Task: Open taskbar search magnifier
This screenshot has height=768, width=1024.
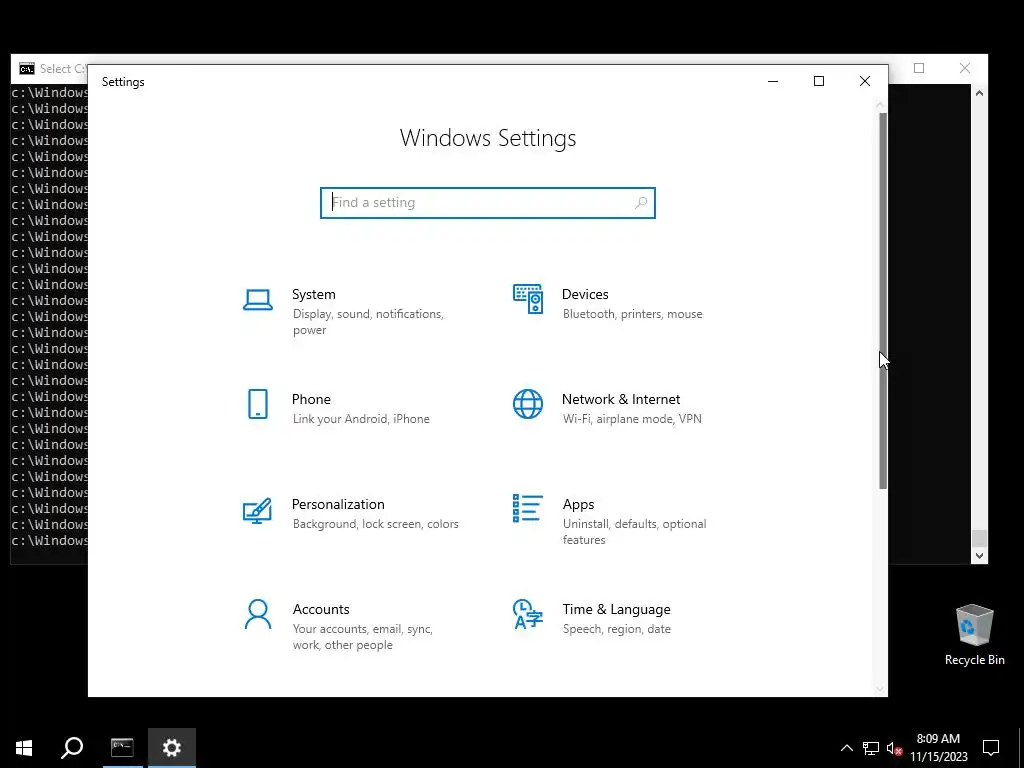Action: tap(72, 748)
